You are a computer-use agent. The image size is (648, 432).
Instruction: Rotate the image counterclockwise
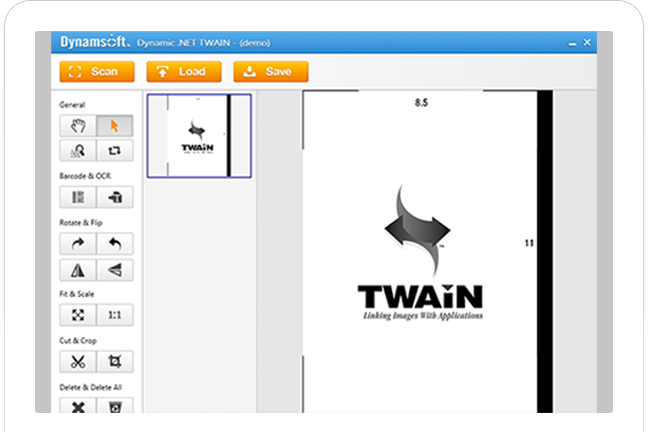[115, 244]
